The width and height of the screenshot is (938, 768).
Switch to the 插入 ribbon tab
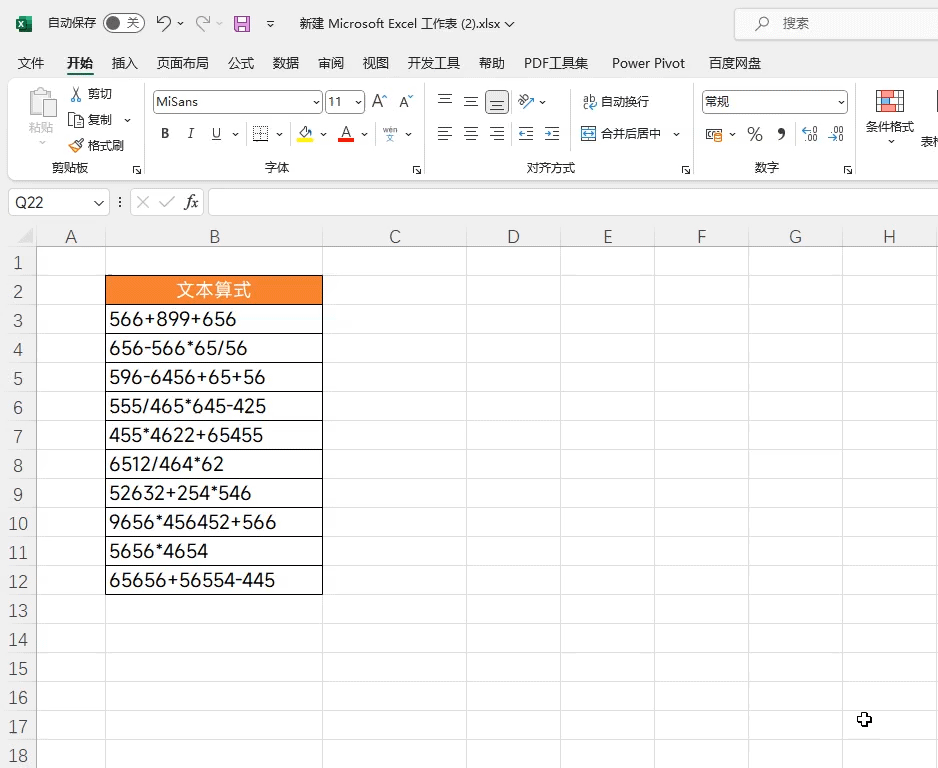(124, 63)
